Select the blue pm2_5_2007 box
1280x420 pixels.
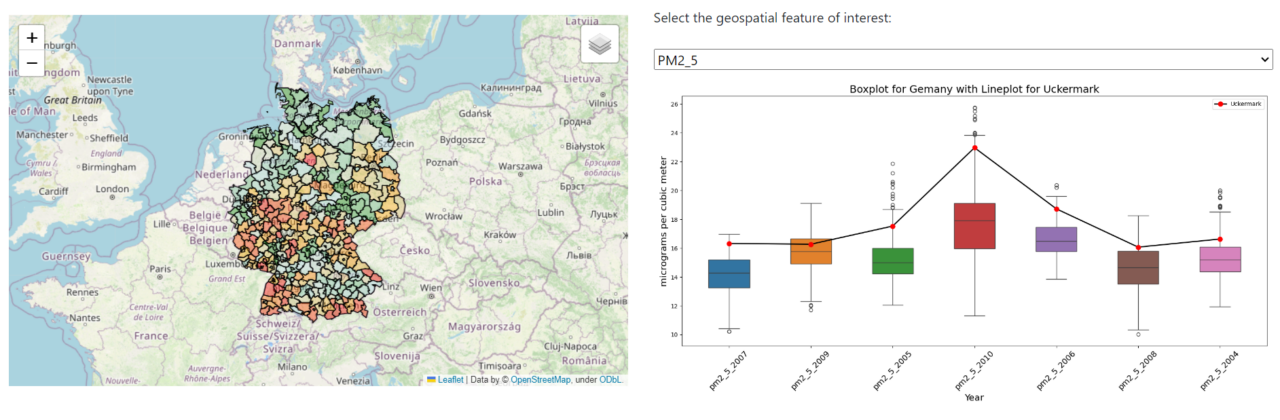729,273
